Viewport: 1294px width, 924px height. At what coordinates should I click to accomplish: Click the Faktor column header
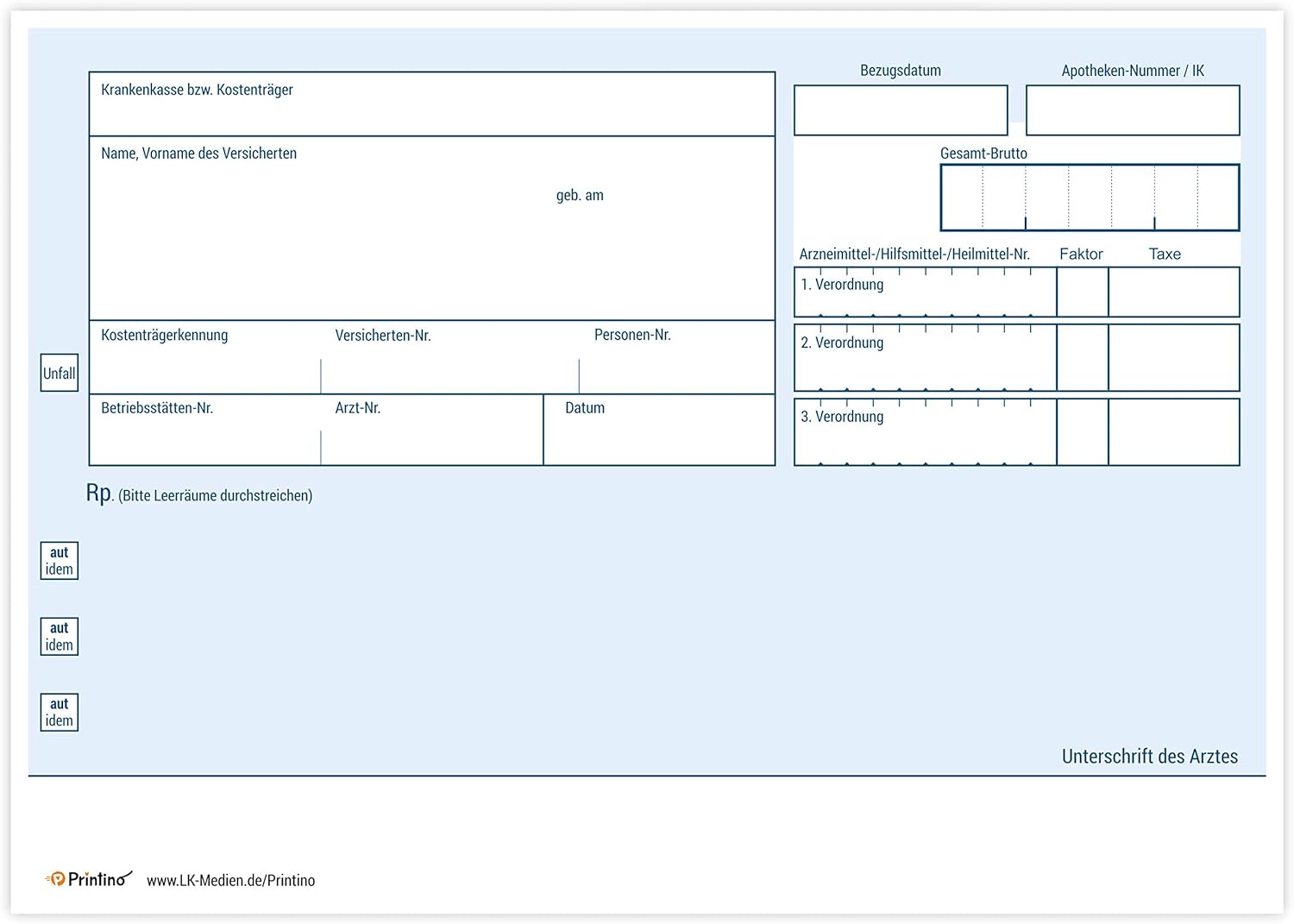pyautogui.click(x=1081, y=254)
